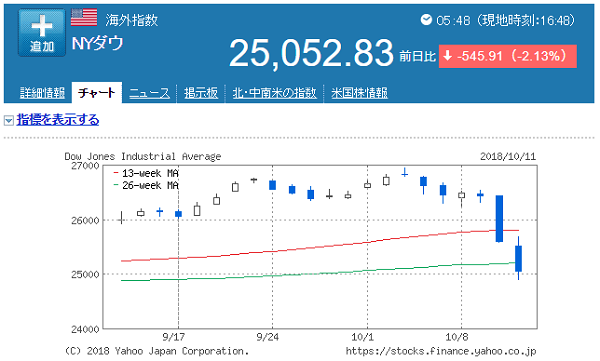This screenshot has height=361, width=600.
Task: Click the US flag icon
Action: (x=84, y=18)
